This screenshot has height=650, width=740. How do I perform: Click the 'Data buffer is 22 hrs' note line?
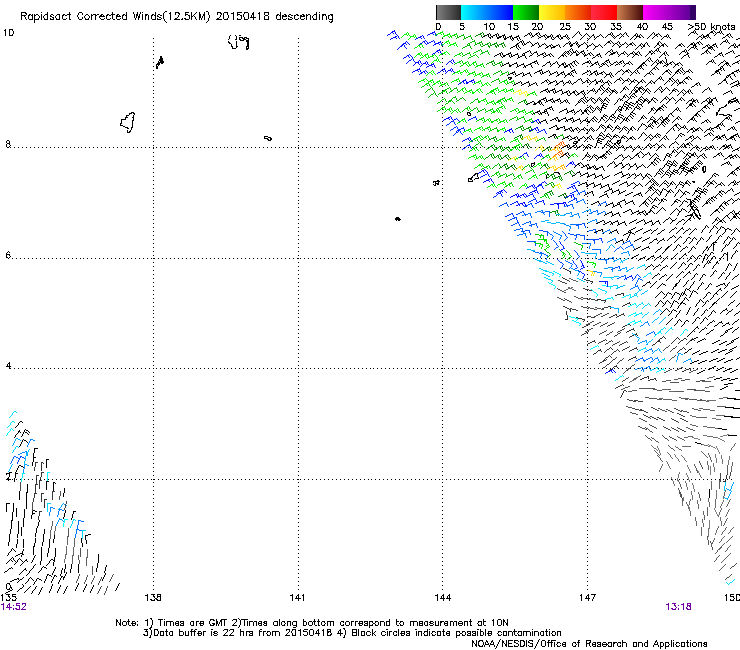click(x=352, y=633)
